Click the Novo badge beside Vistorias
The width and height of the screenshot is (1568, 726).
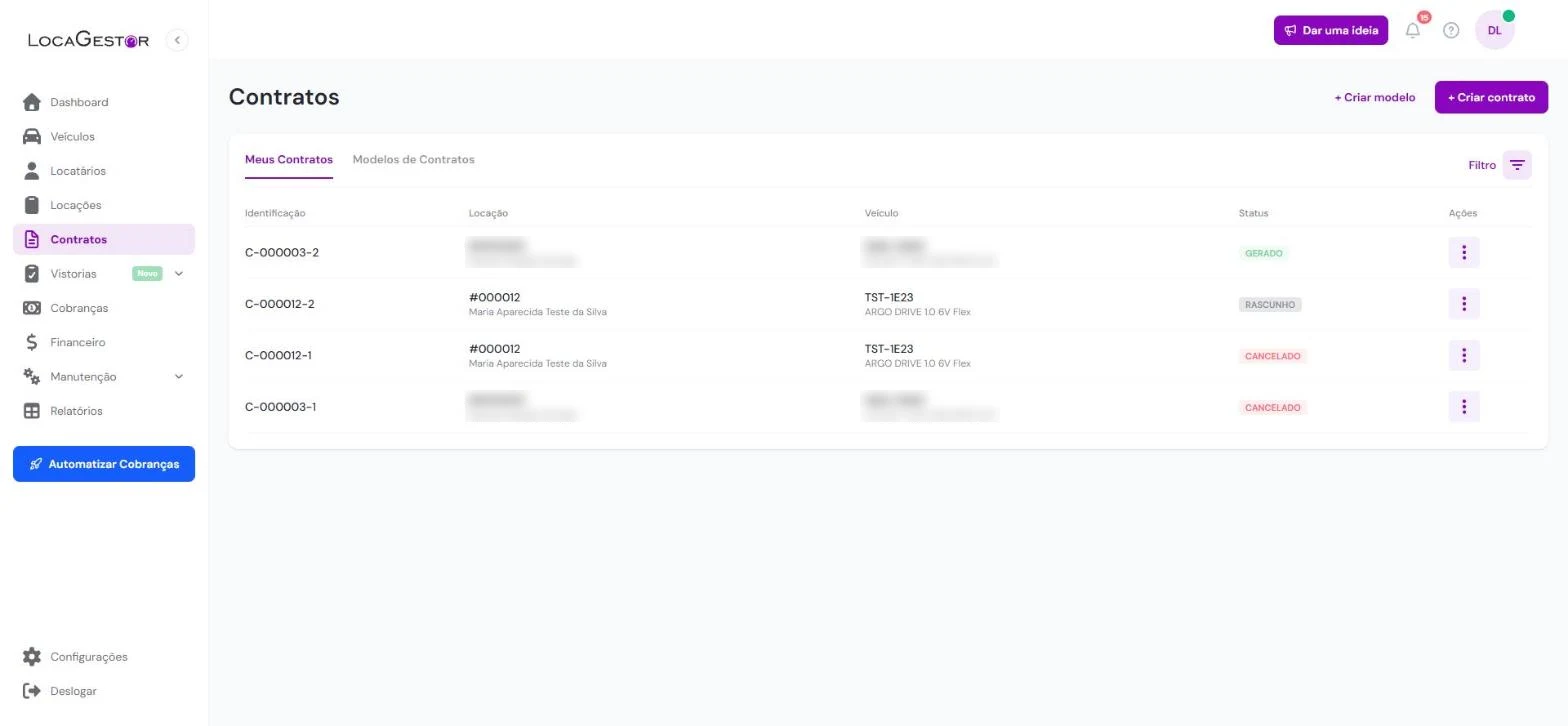[147, 273]
